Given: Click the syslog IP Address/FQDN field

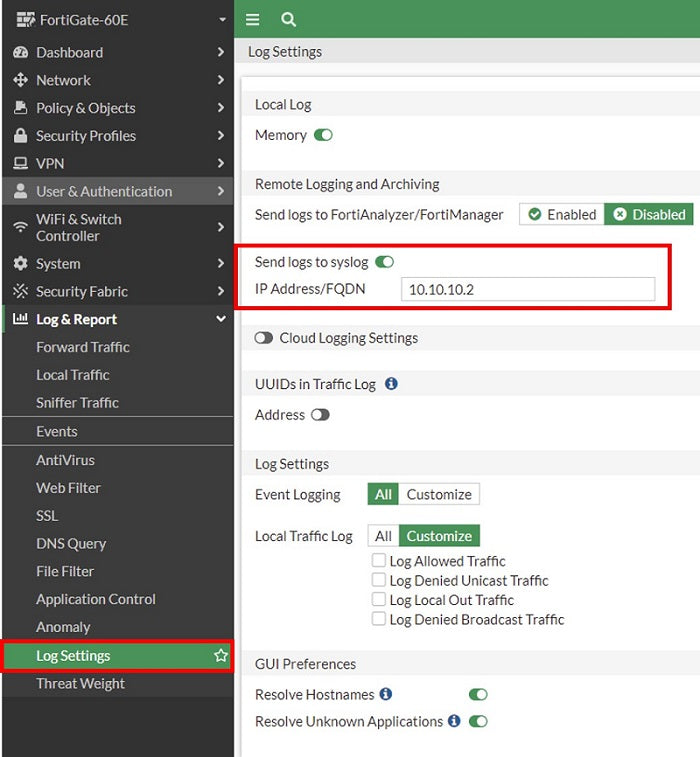Looking at the screenshot, I should (x=528, y=289).
